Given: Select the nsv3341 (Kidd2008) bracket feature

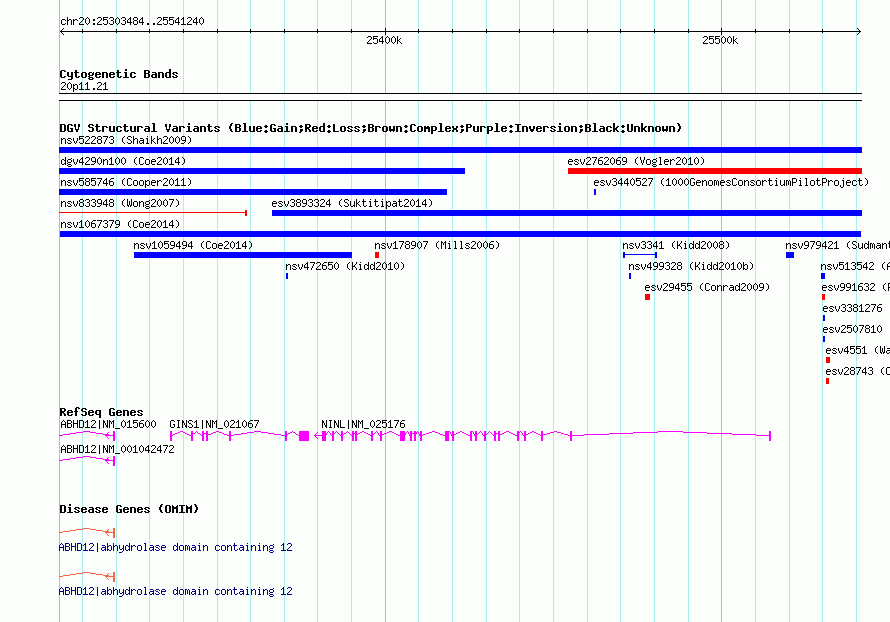Looking at the screenshot, I should pos(640,255).
